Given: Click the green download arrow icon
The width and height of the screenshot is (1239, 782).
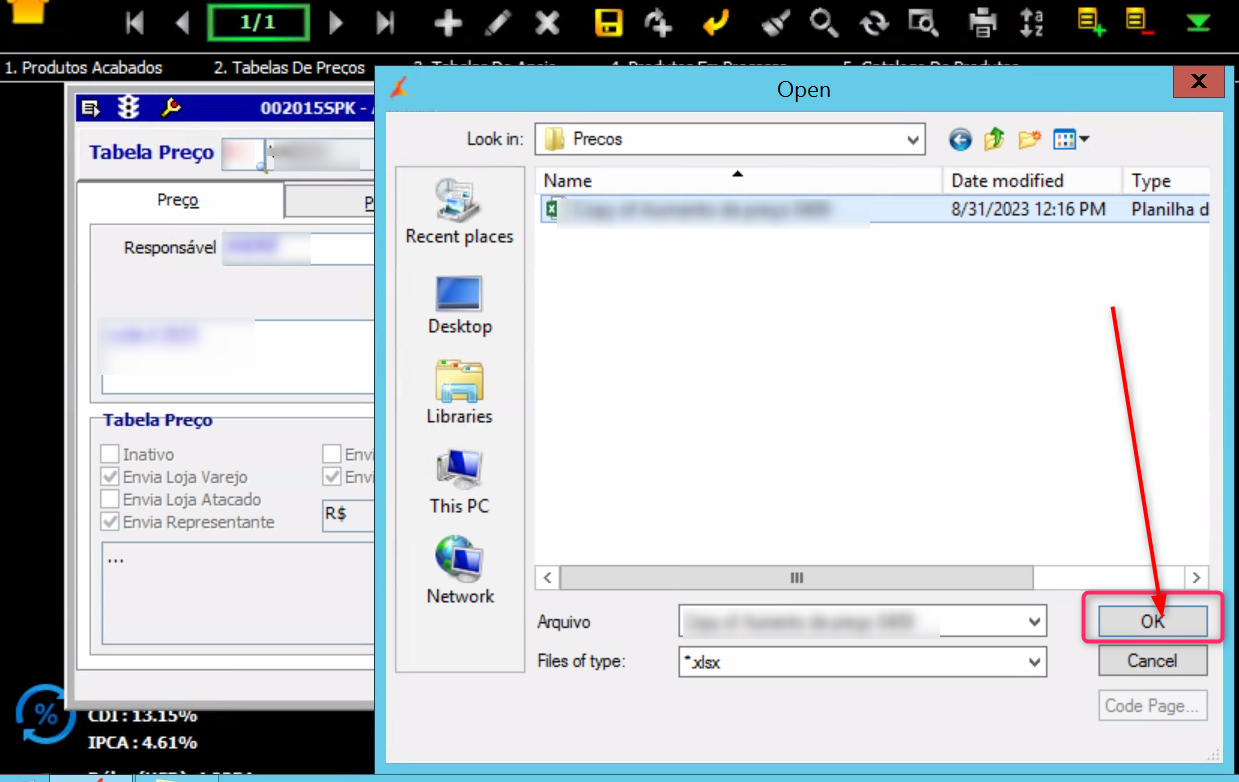Looking at the screenshot, I should (1198, 22).
